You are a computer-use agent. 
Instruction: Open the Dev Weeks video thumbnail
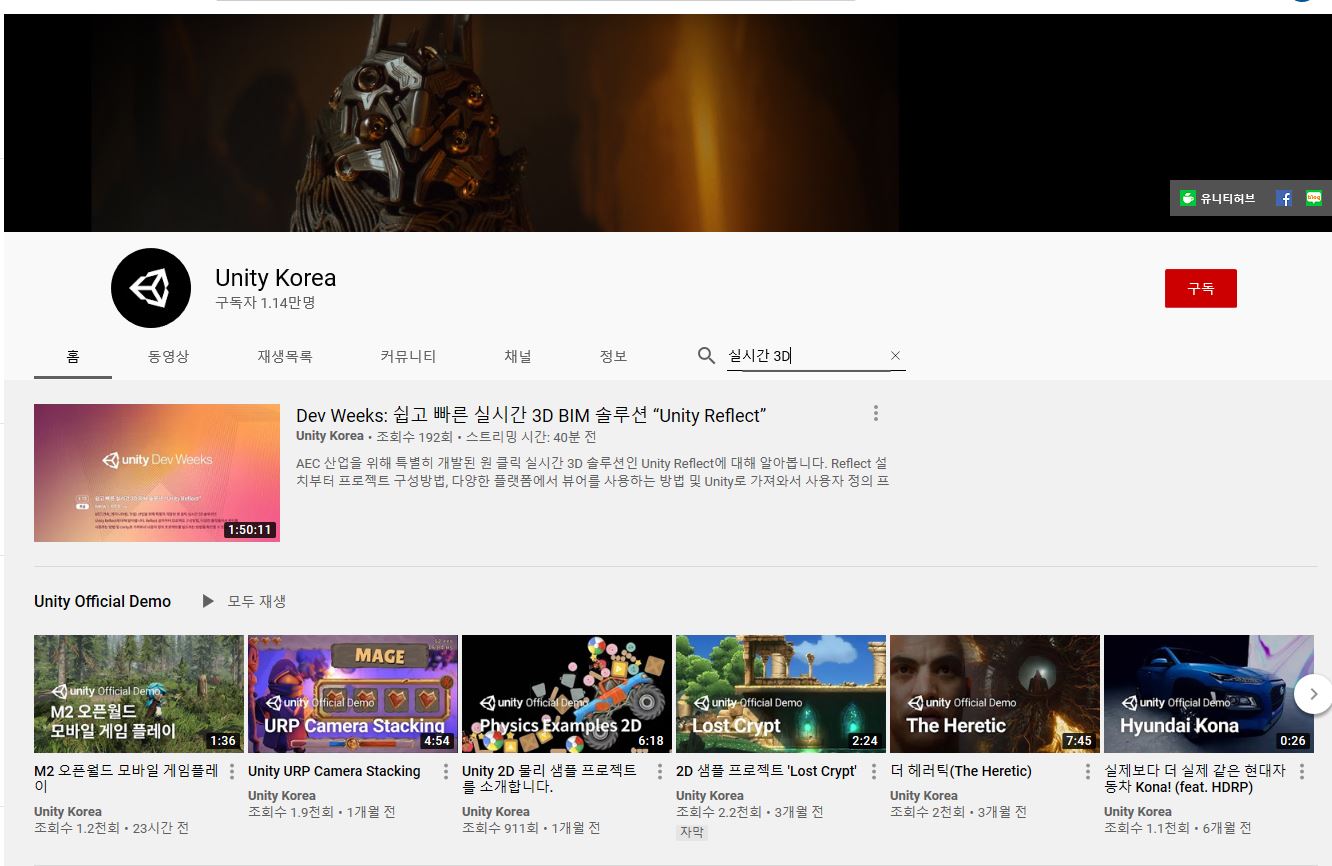(157, 473)
